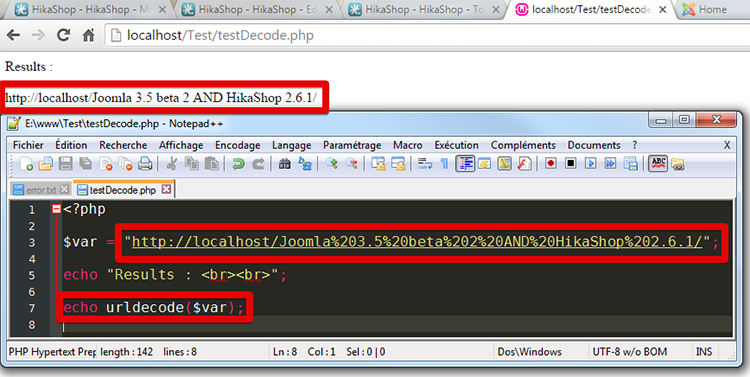Click the user defined language icon
750x377 pixels.
[485, 164]
